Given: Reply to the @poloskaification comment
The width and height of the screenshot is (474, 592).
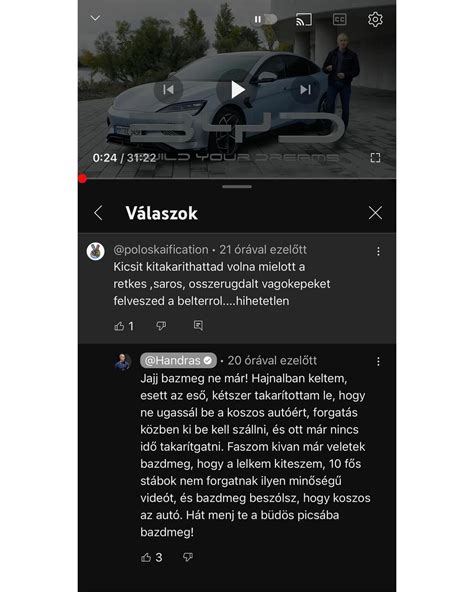Looking at the screenshot, I should click(198, 325).
